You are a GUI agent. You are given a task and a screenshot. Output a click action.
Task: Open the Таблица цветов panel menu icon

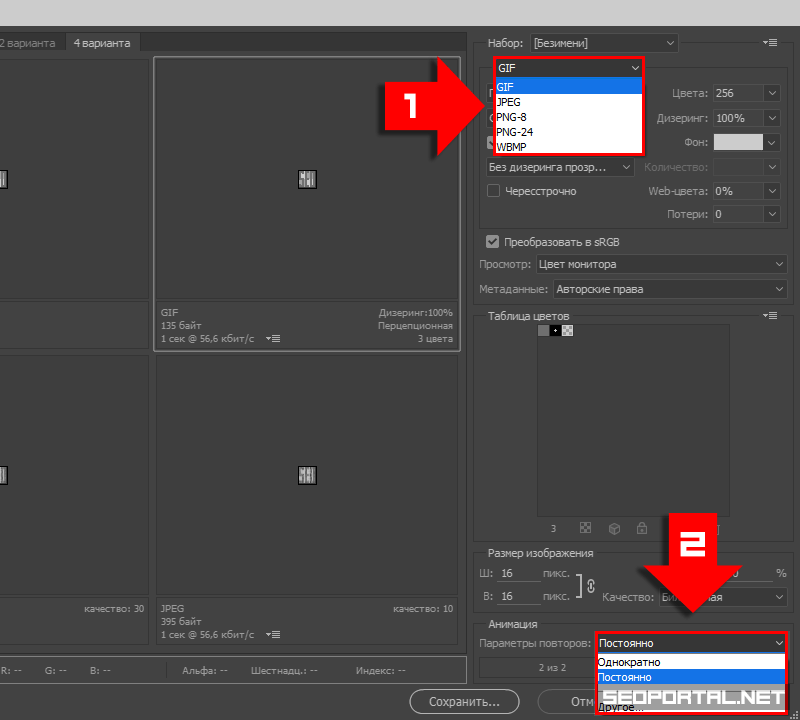769,316
